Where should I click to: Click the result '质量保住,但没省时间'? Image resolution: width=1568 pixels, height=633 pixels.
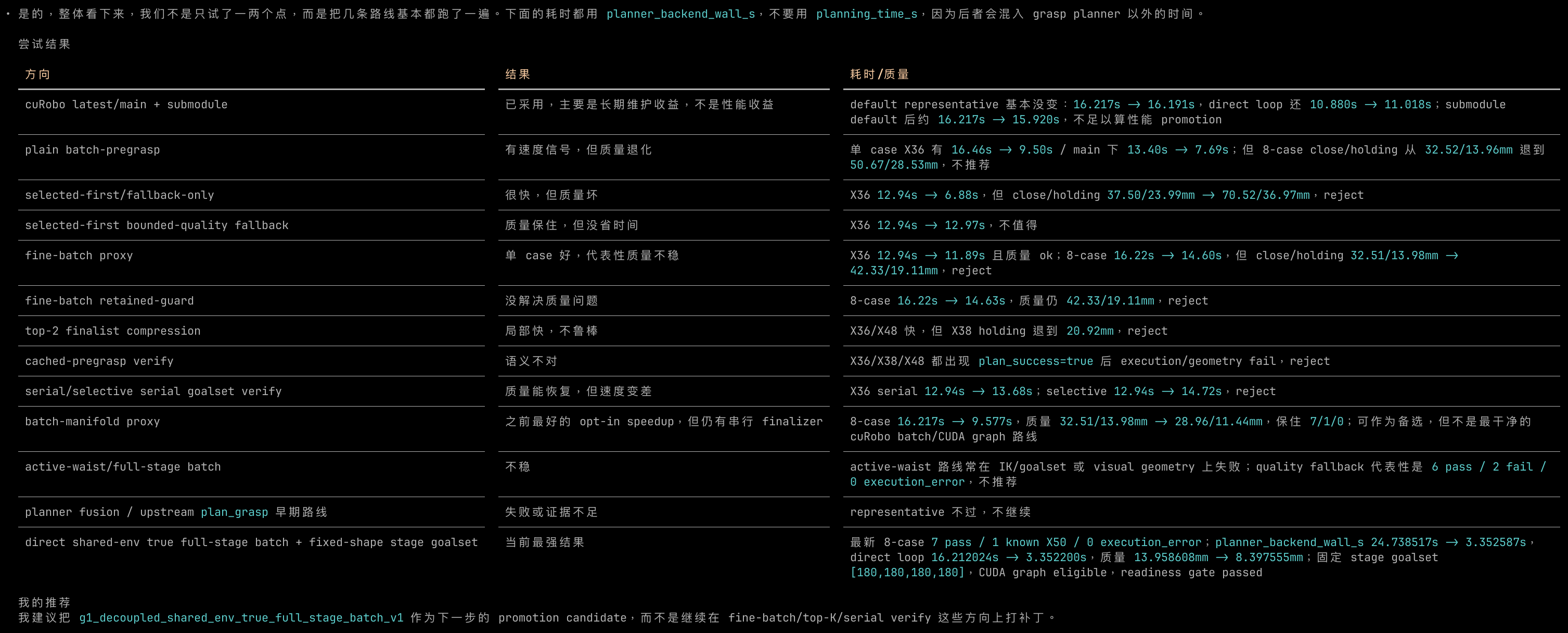click(x=572, y=225)
